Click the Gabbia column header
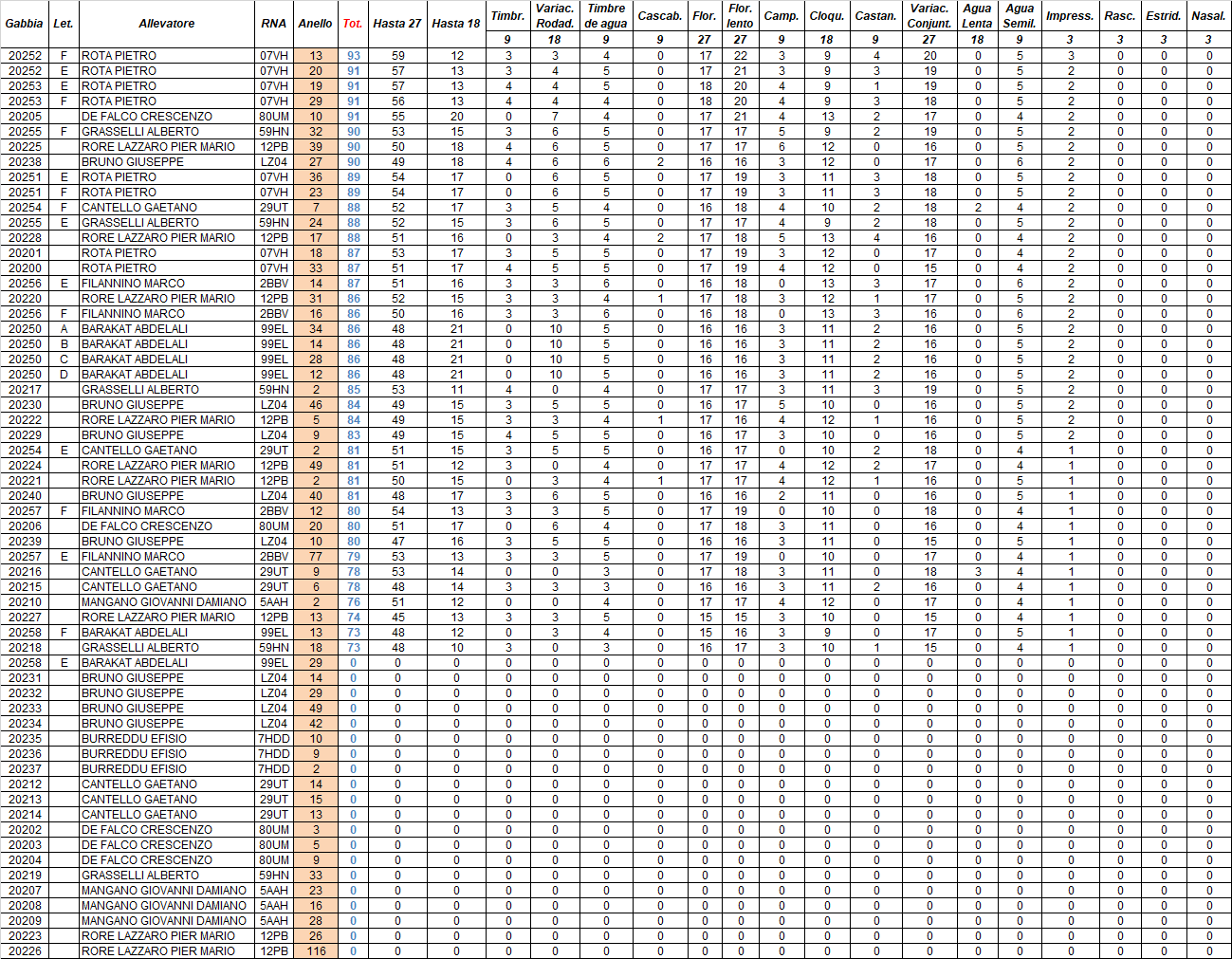The image size is (1232, 959). tap(25, 24)
